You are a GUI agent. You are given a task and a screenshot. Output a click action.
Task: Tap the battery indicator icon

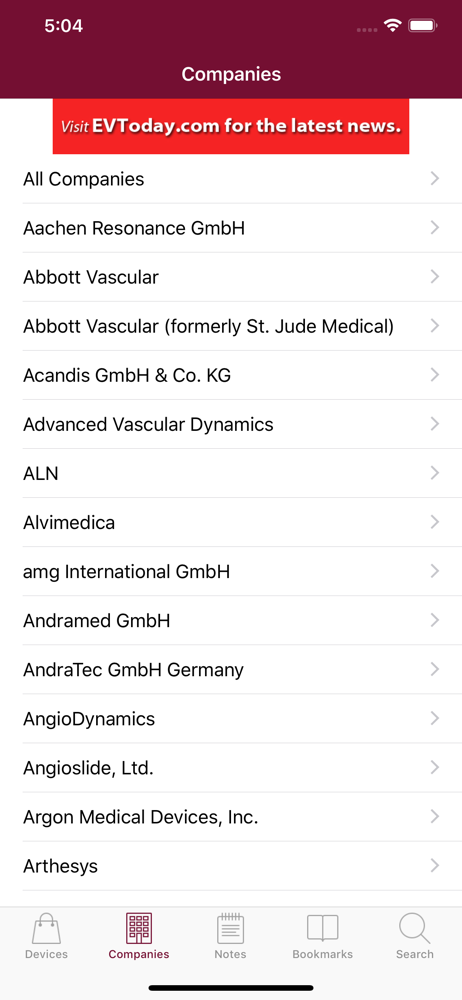point(422,26)
